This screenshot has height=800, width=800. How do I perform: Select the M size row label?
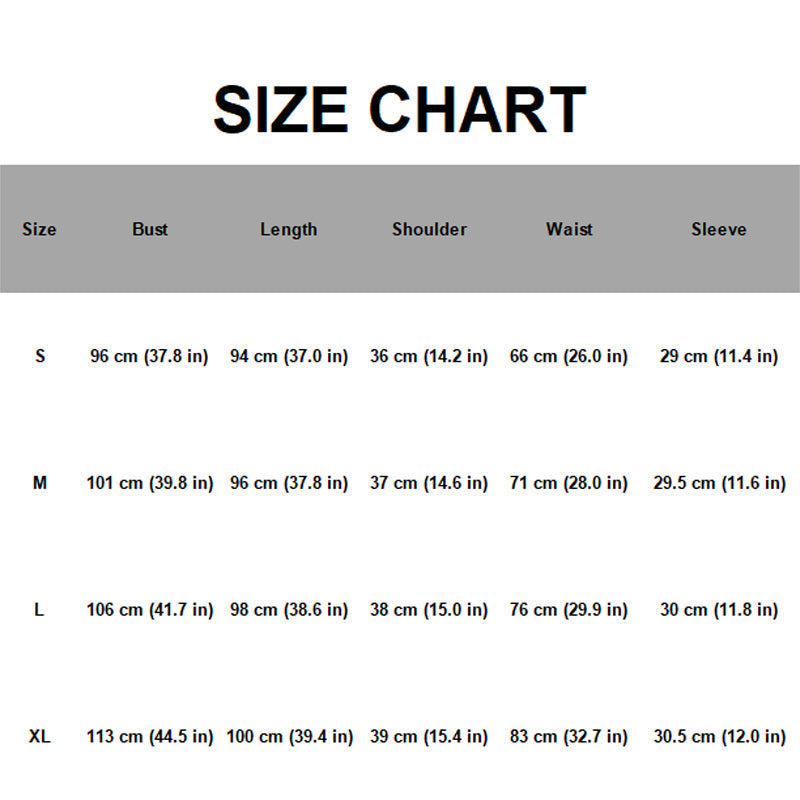[40, 483]
